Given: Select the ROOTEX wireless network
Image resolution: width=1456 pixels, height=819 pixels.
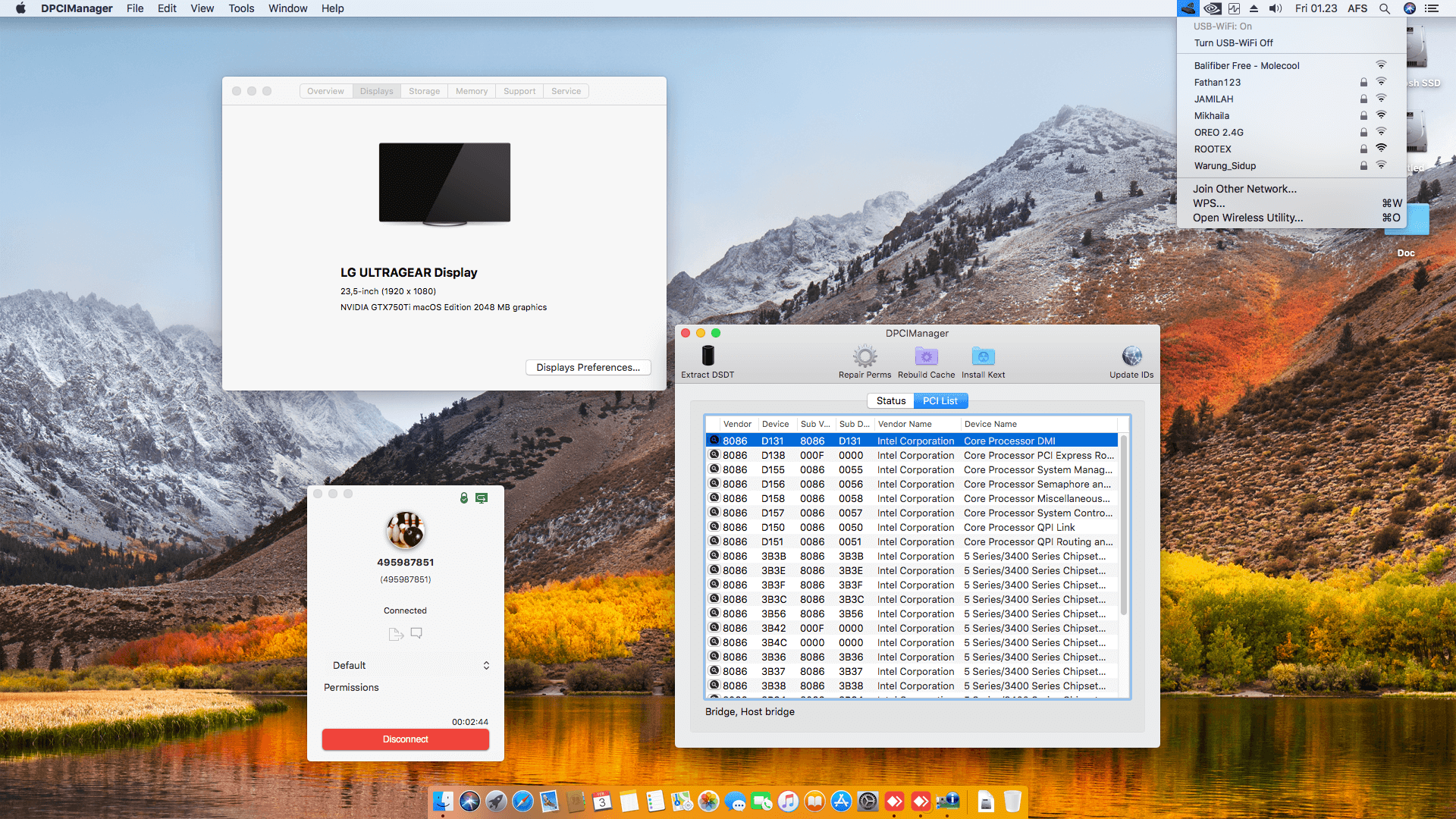Looking at the screenshot, I should [x=1213, y=149].
